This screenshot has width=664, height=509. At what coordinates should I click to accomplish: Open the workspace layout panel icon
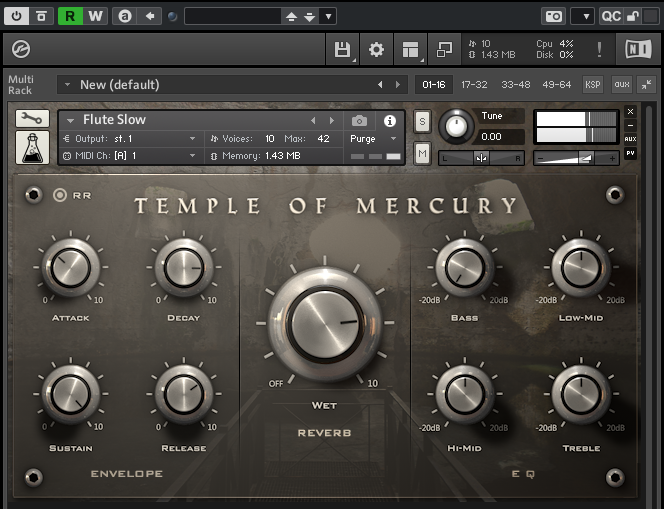[x=410, y=50]
